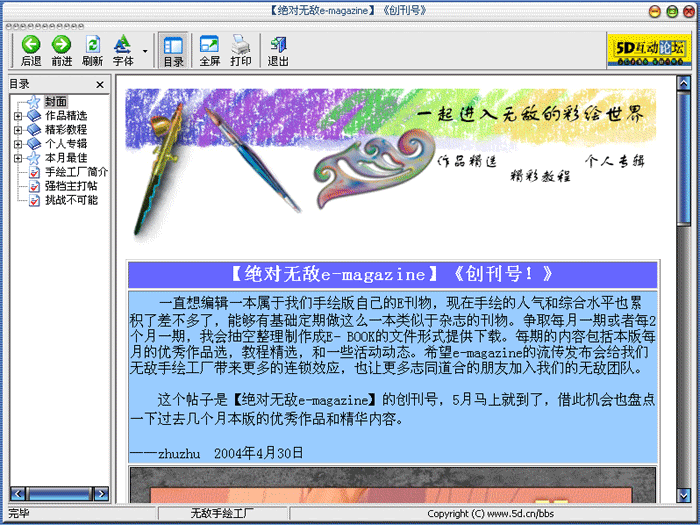The image size is (700, 525).
Task: Minimize the window with the orange button
Action: 654,11
